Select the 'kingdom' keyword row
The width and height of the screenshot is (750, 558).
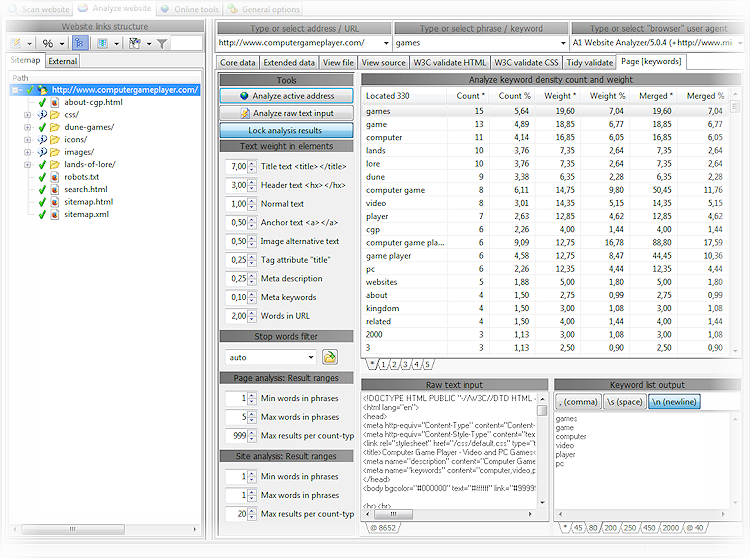[x=545, y=308]
